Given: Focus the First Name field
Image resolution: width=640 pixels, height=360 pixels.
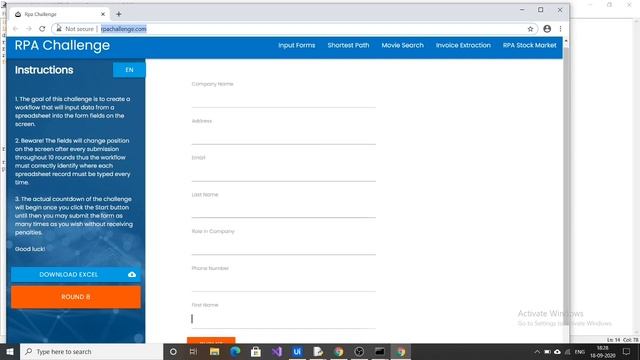Looking at the screenshot, I should tap(283, 320).
